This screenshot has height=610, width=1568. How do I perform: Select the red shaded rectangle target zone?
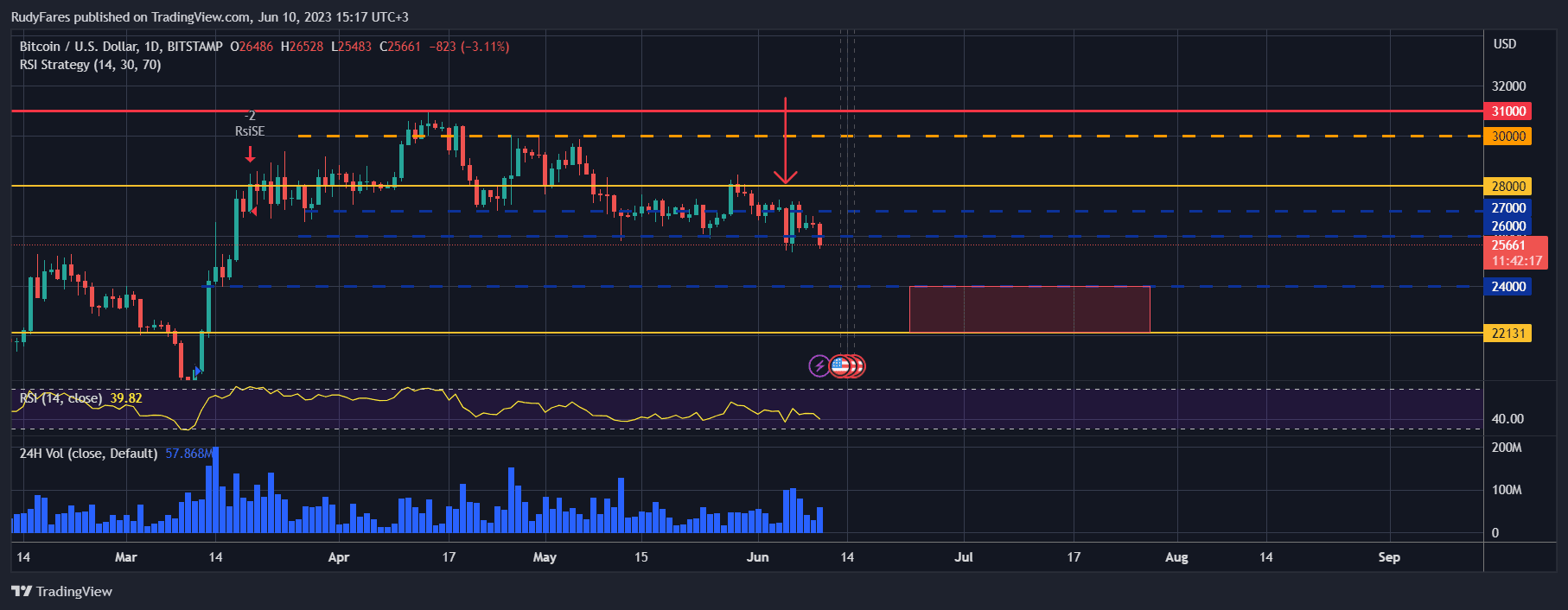click(x=1029, y=309)
